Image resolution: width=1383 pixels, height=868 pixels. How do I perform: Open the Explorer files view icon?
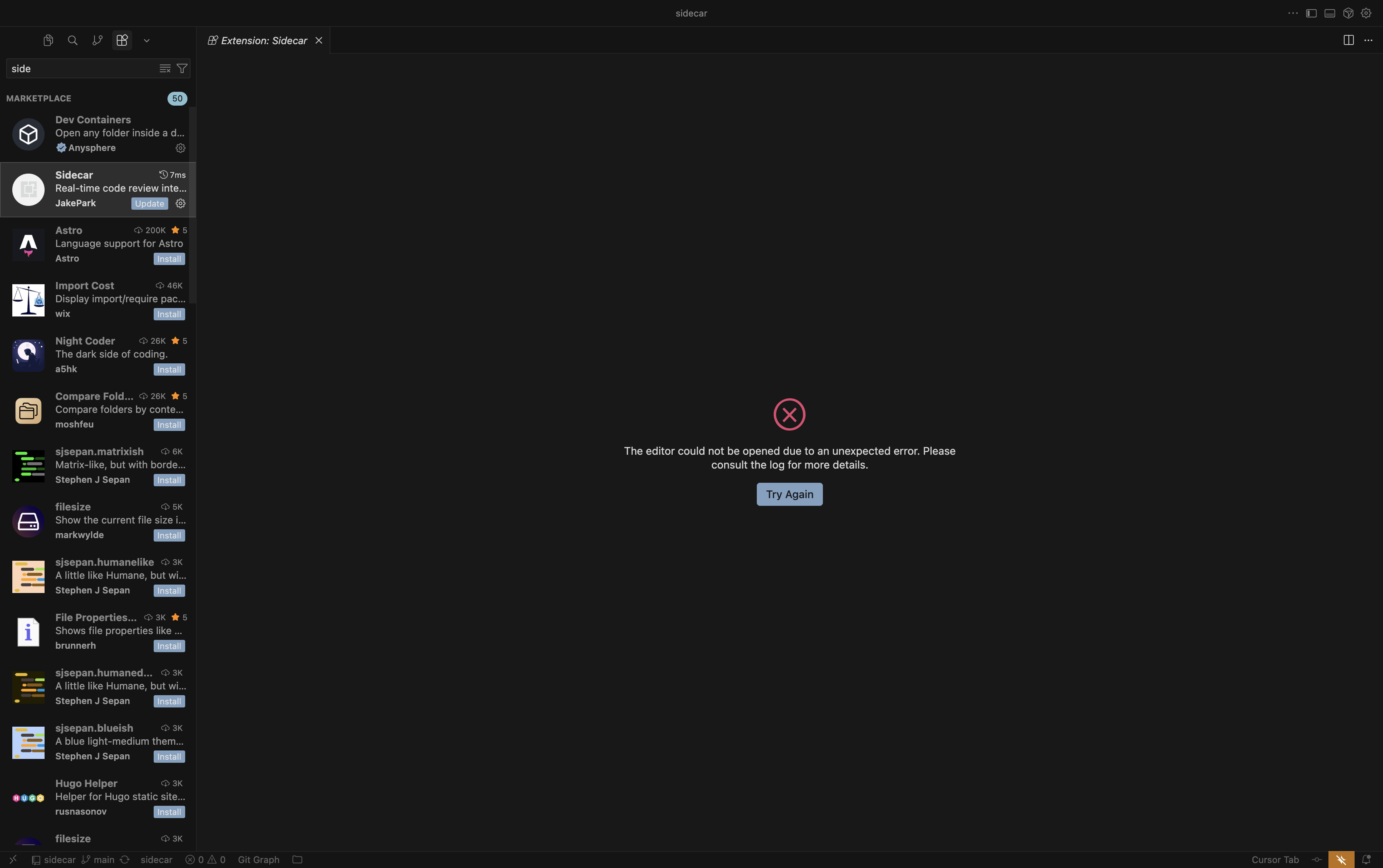[x=48, y=40]
